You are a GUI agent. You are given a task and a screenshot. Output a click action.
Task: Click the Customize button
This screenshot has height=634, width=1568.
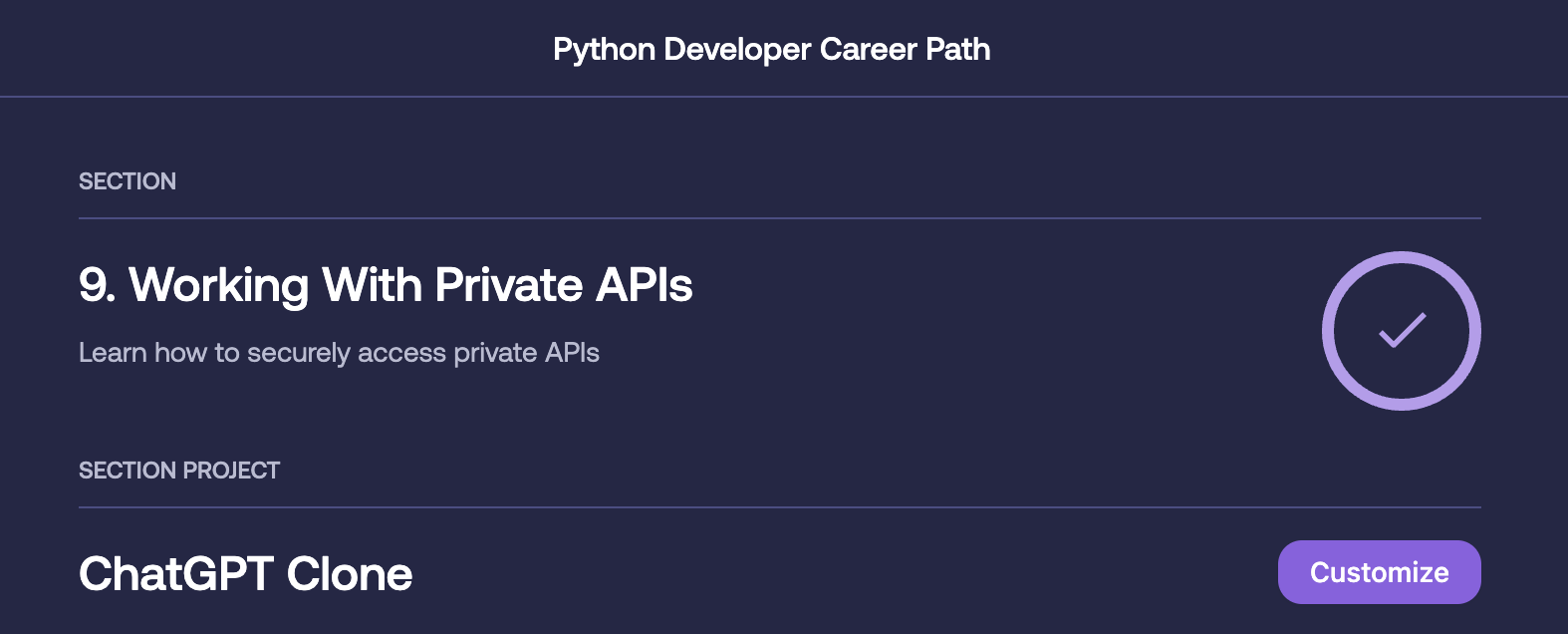pos(1379,572)
